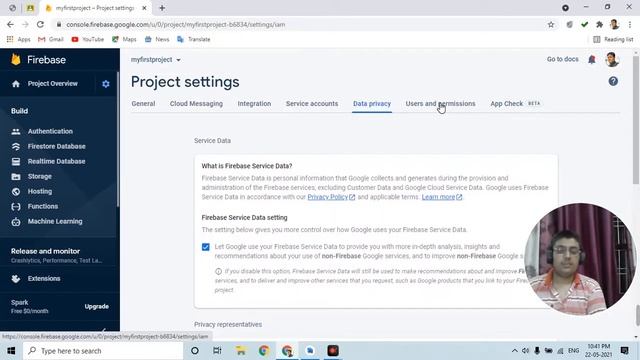Expand the myfirstproject project dropdown
This screenshot has height=360, width=640.
tap(156, 60)
